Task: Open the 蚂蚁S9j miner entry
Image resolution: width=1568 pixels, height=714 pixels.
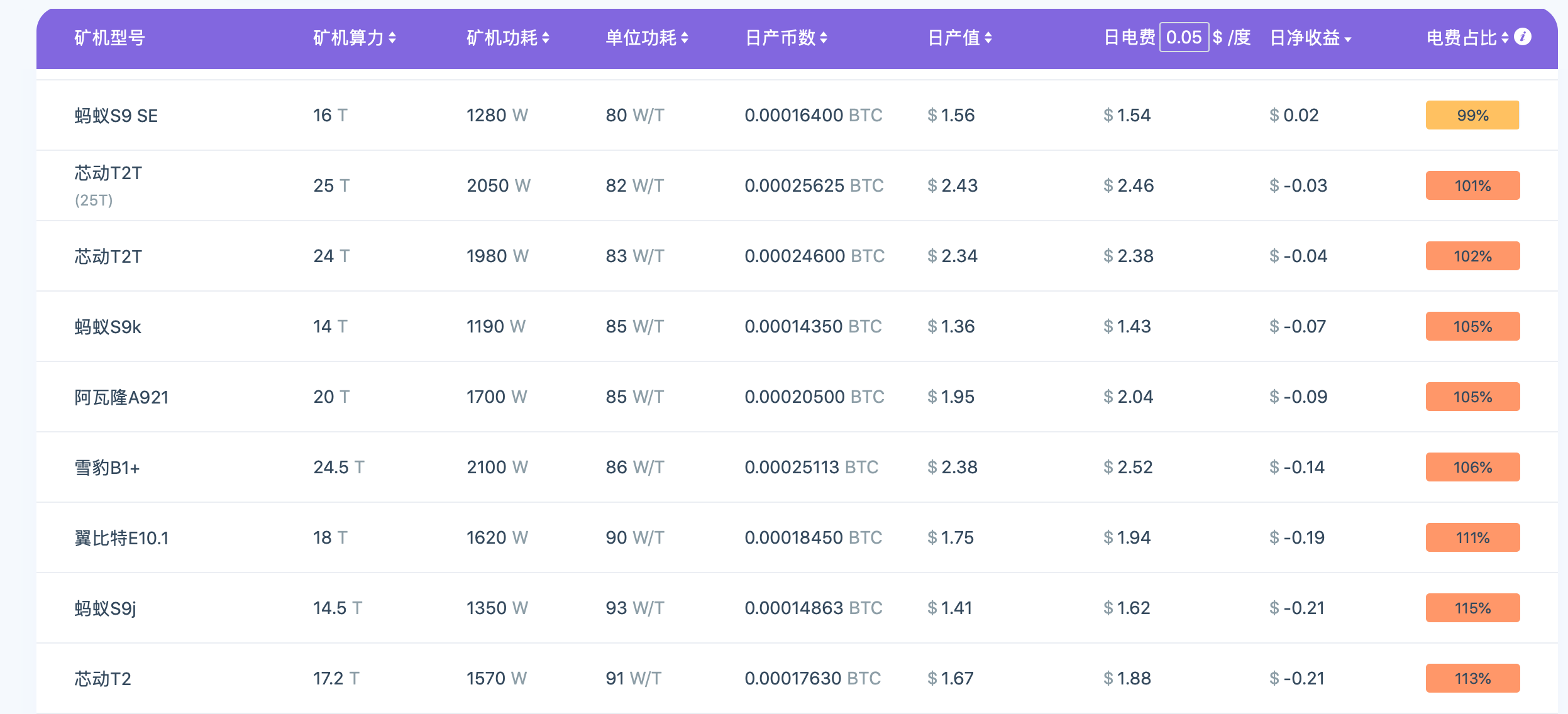Action: (105, 608)
